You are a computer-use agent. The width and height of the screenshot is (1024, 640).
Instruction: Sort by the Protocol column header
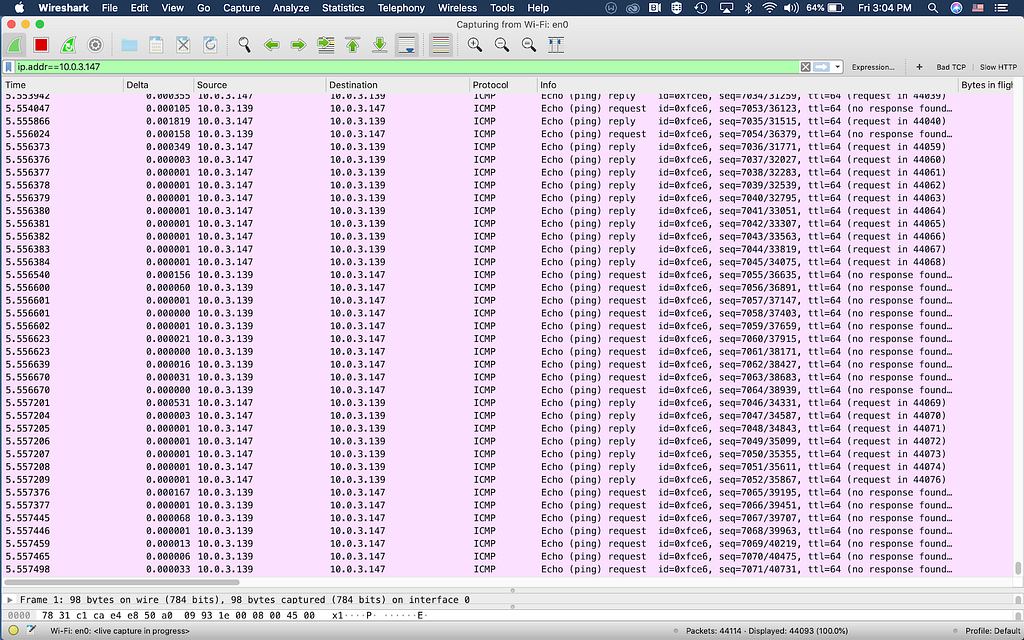(503, 85)
